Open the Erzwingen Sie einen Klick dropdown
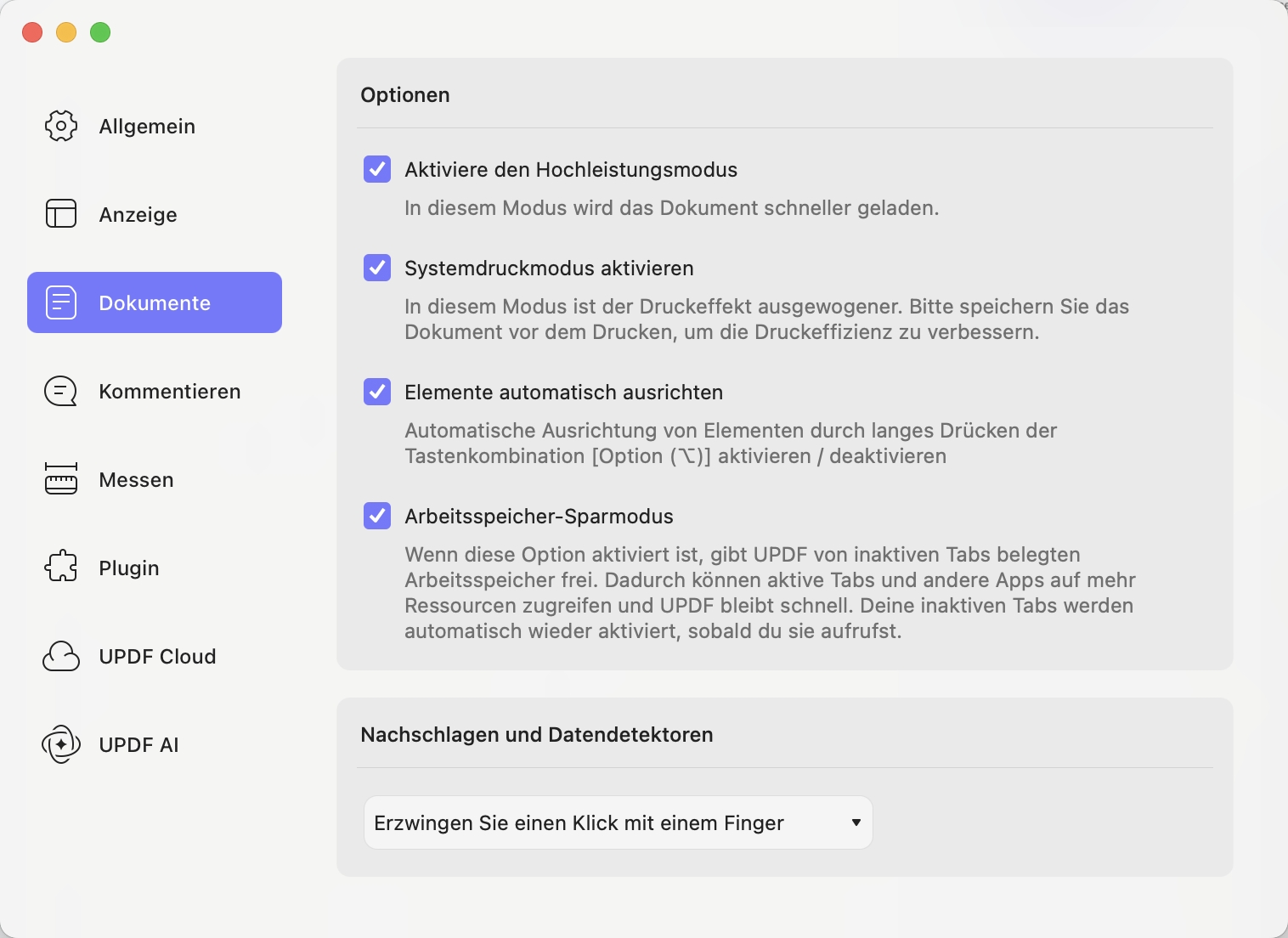1288x938 pixels. click(619, 822)
